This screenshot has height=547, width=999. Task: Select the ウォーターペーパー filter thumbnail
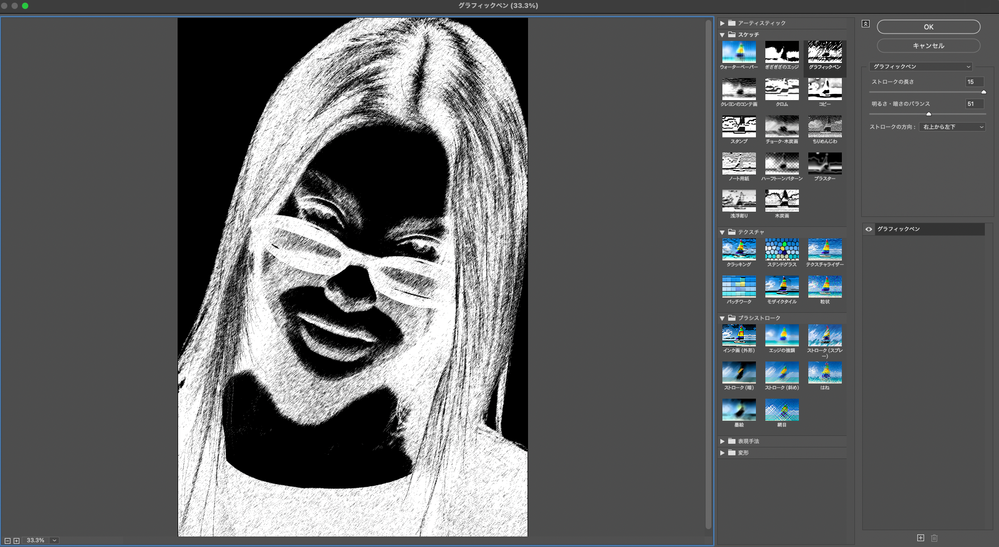click(x=738, y=52)
